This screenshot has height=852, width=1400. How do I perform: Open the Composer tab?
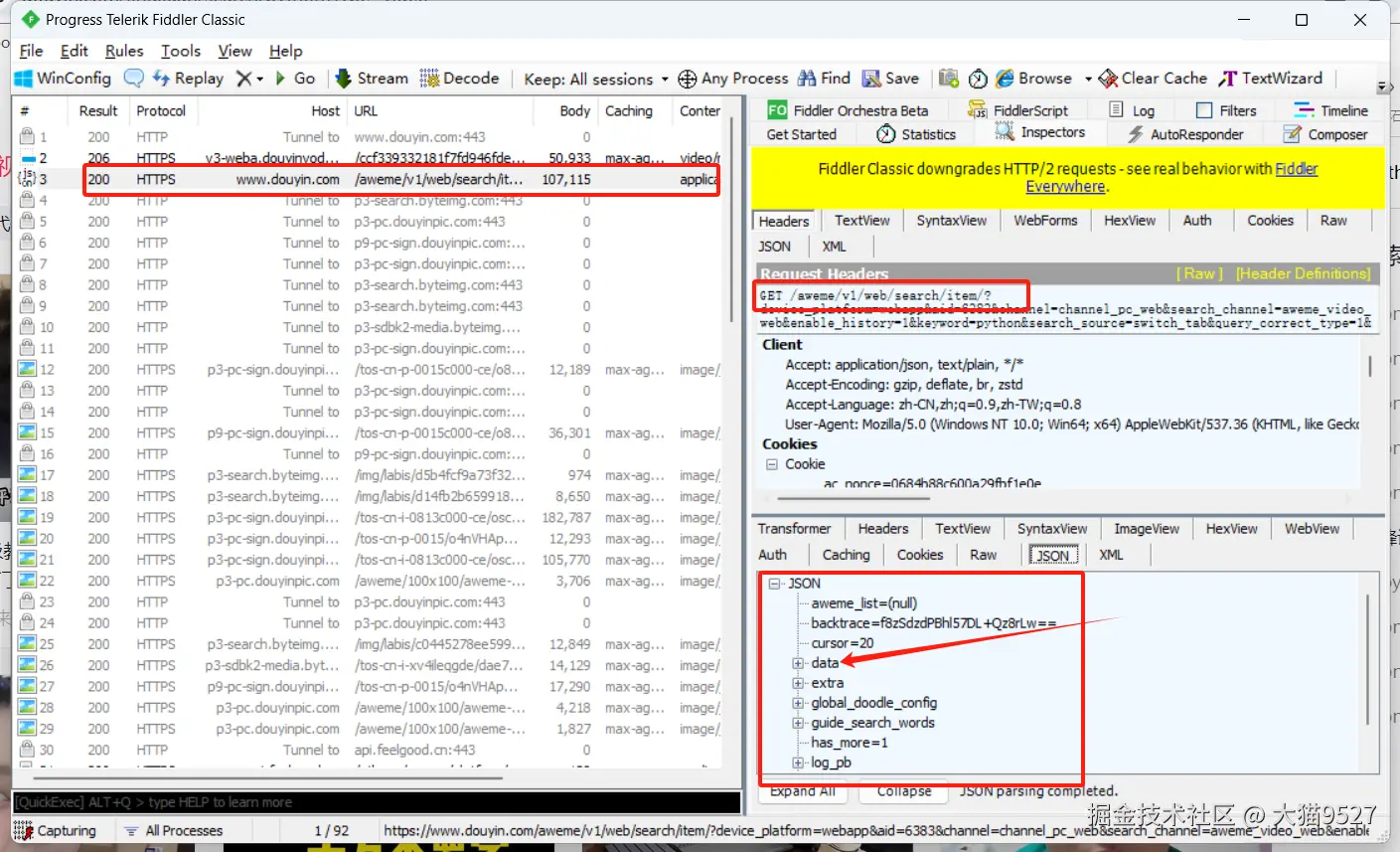(1325, 134)
